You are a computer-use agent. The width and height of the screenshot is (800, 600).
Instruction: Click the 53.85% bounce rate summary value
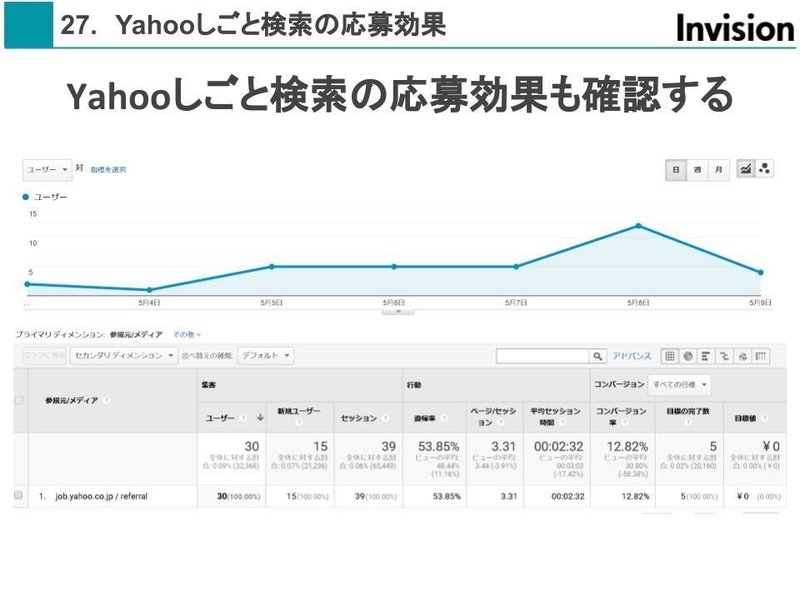click(x=438, y=446)
